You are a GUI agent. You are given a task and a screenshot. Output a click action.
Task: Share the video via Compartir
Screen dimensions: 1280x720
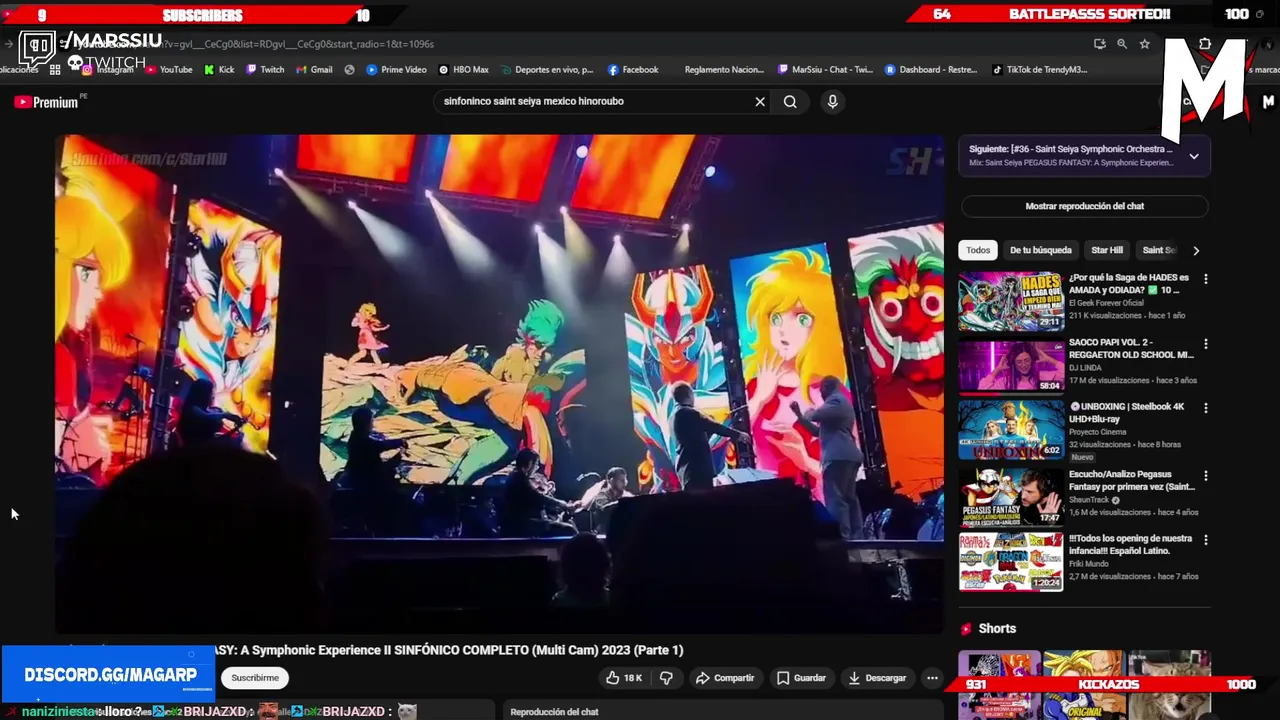725,678
